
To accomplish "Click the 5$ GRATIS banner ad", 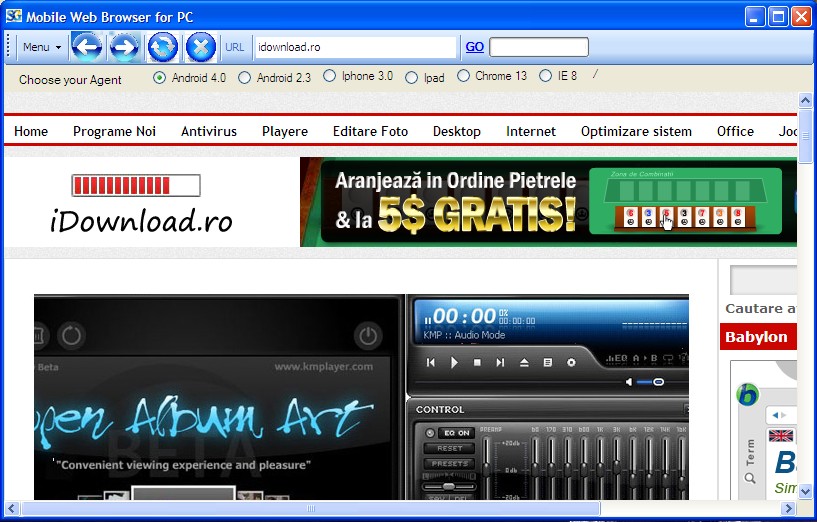I will [548, 202].
